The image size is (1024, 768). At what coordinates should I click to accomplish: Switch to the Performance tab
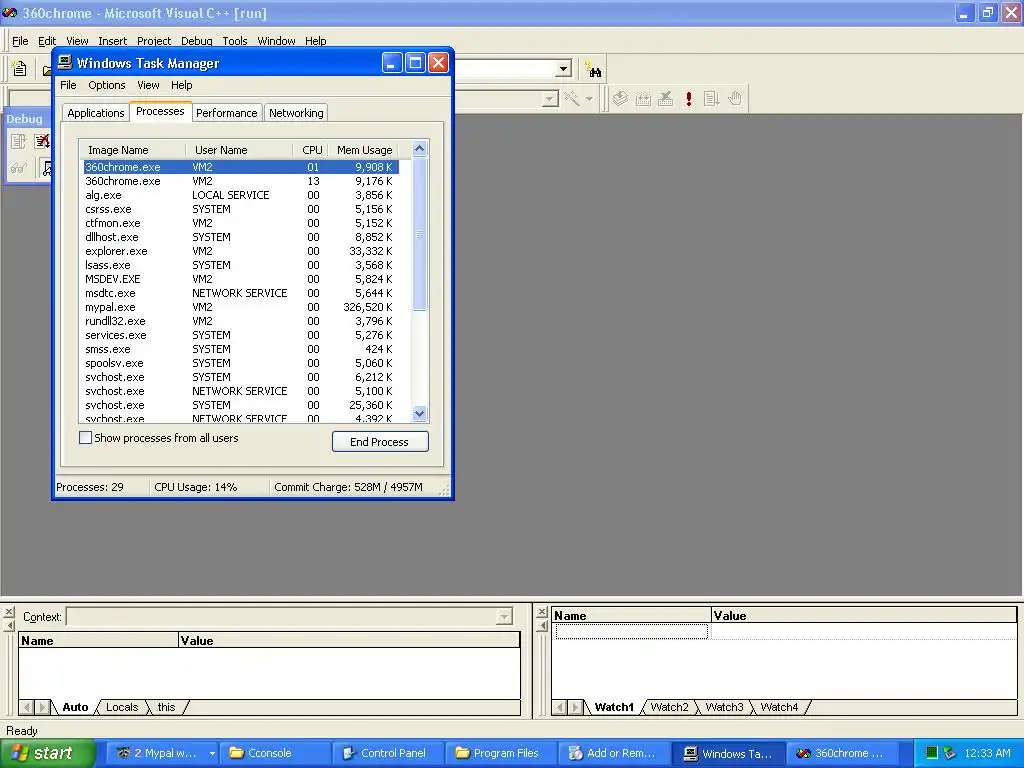(227, 113)
